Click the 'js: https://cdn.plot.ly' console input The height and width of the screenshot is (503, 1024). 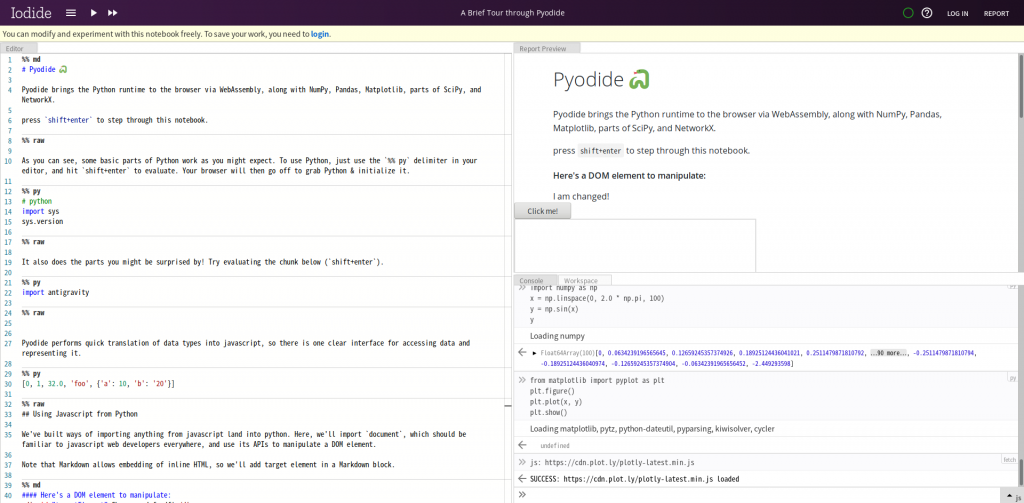612,462
